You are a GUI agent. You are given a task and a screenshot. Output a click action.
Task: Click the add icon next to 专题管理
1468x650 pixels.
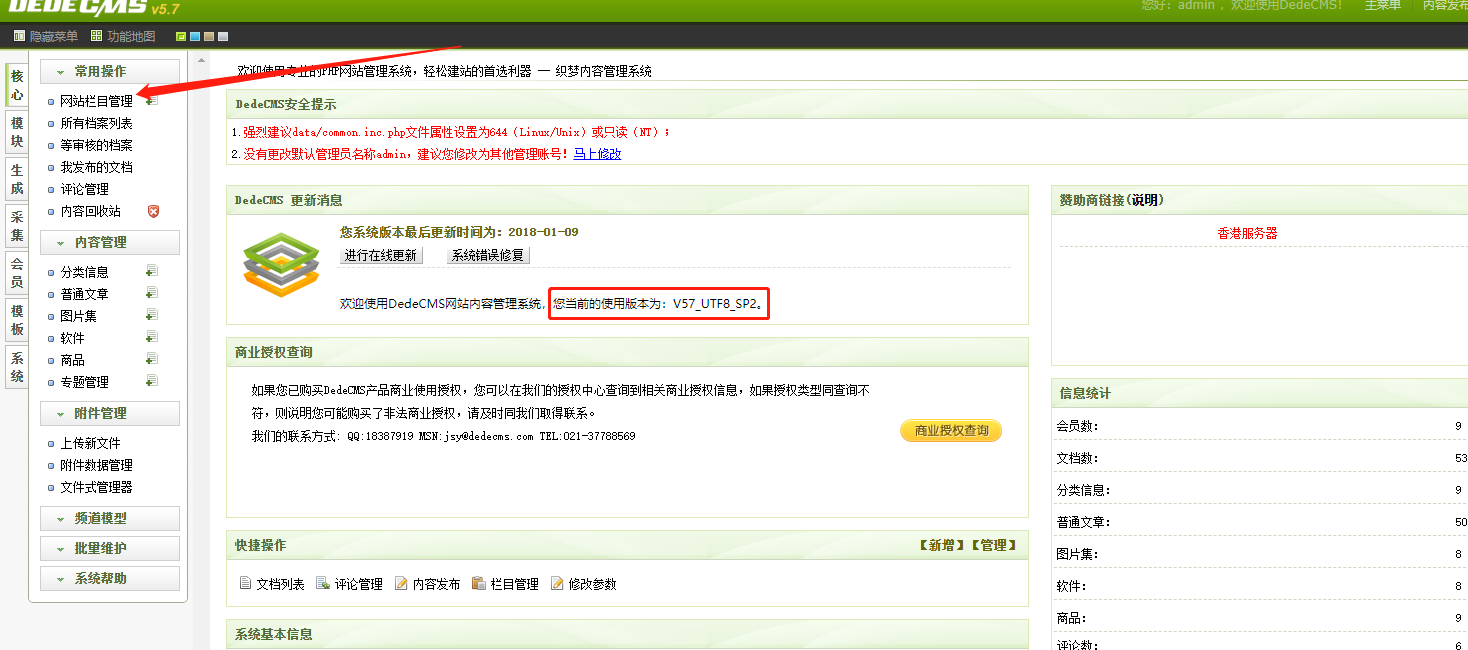click(x=151, y=381)
